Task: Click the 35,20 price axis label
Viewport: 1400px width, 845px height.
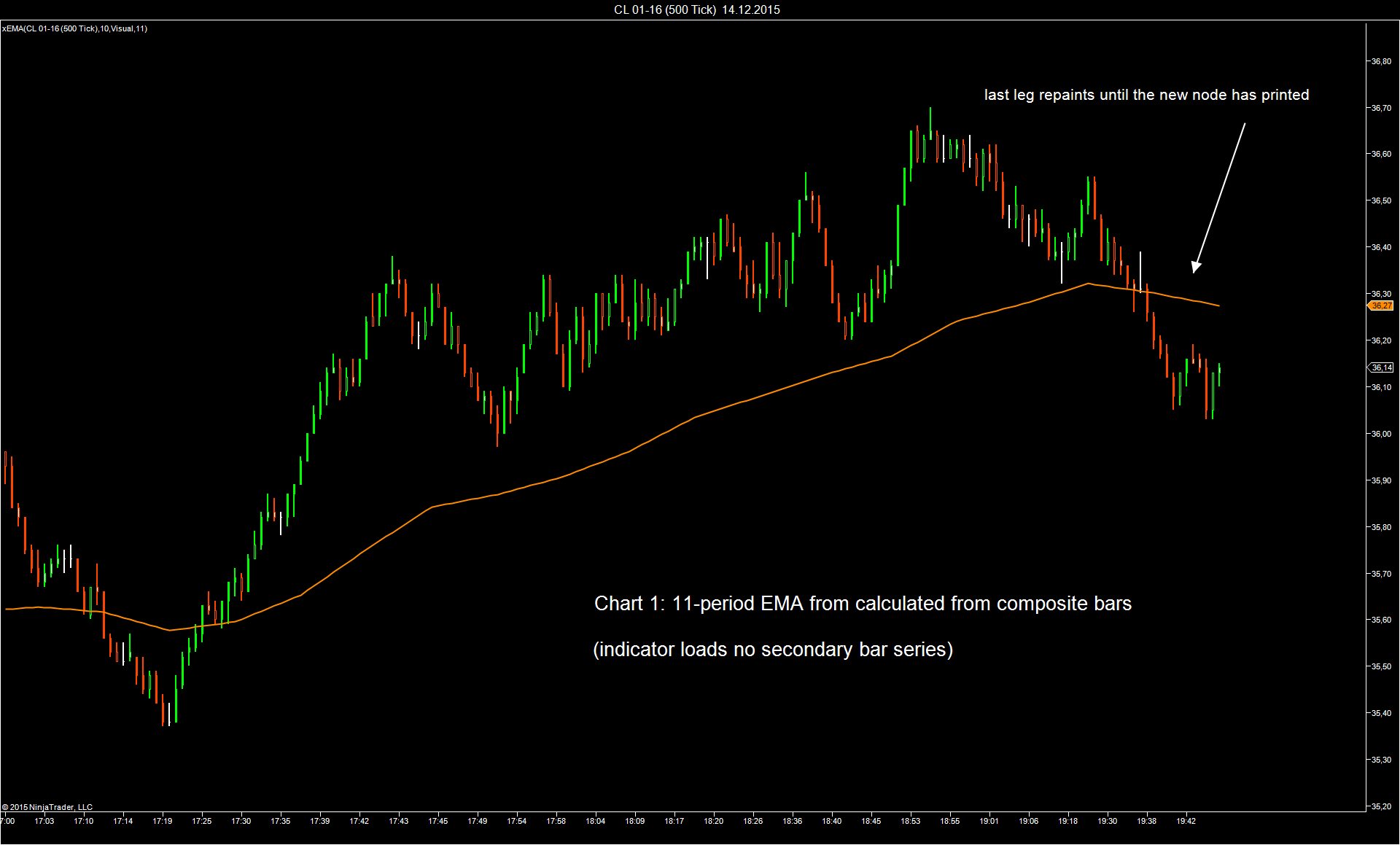Action: 1381,806
